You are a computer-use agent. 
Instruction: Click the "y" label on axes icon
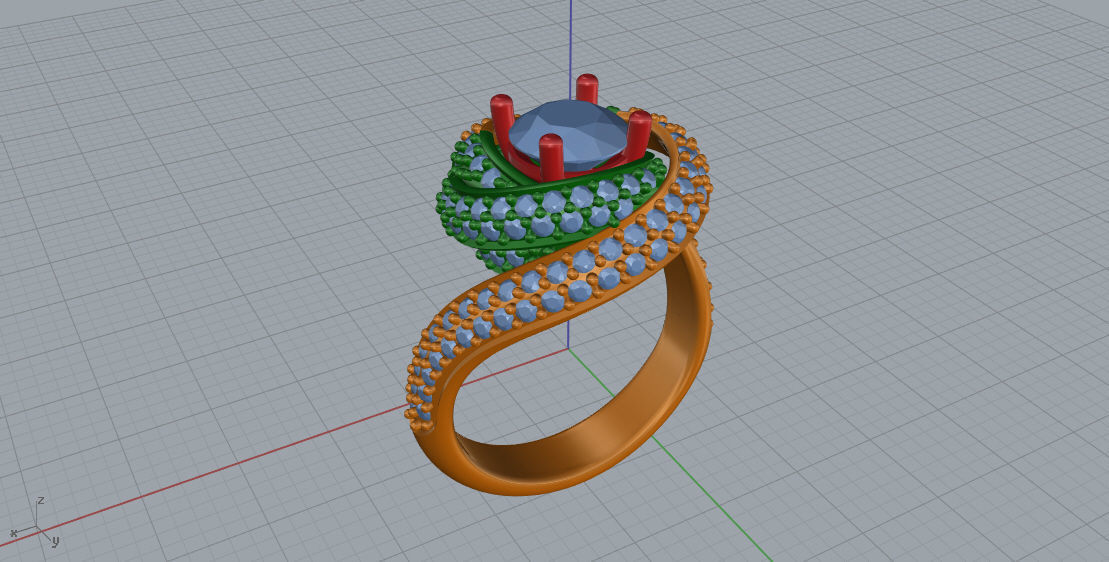pos(55,541)
